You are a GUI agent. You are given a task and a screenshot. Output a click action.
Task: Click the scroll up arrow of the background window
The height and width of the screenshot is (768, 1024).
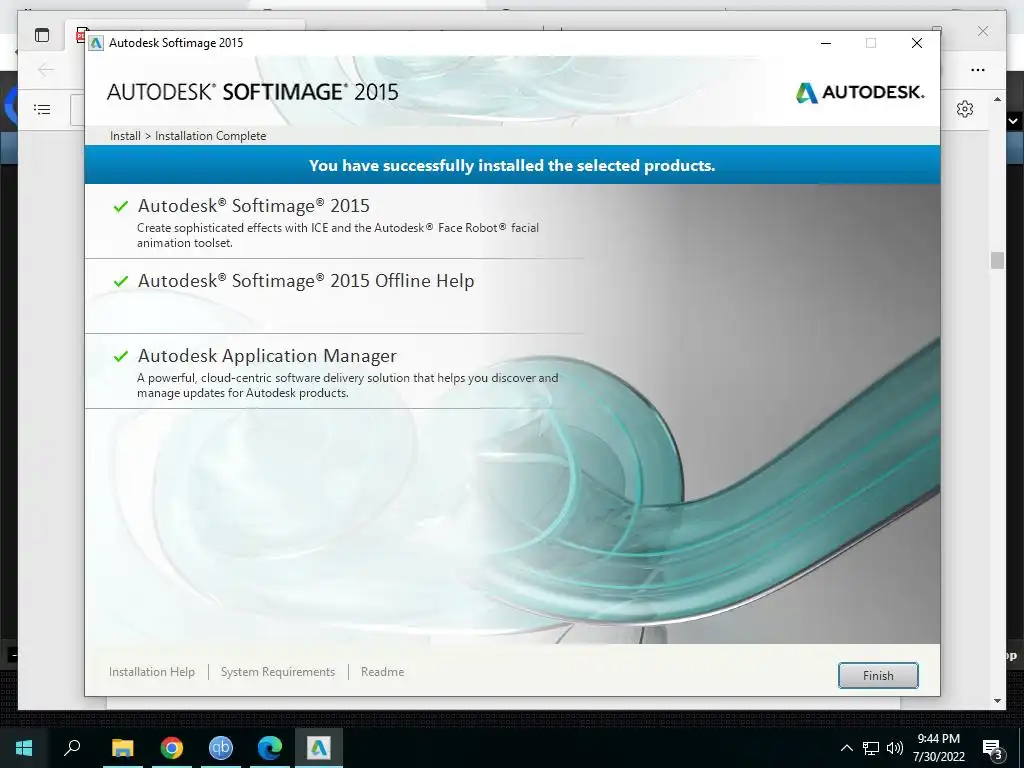(x=997, y=99)
